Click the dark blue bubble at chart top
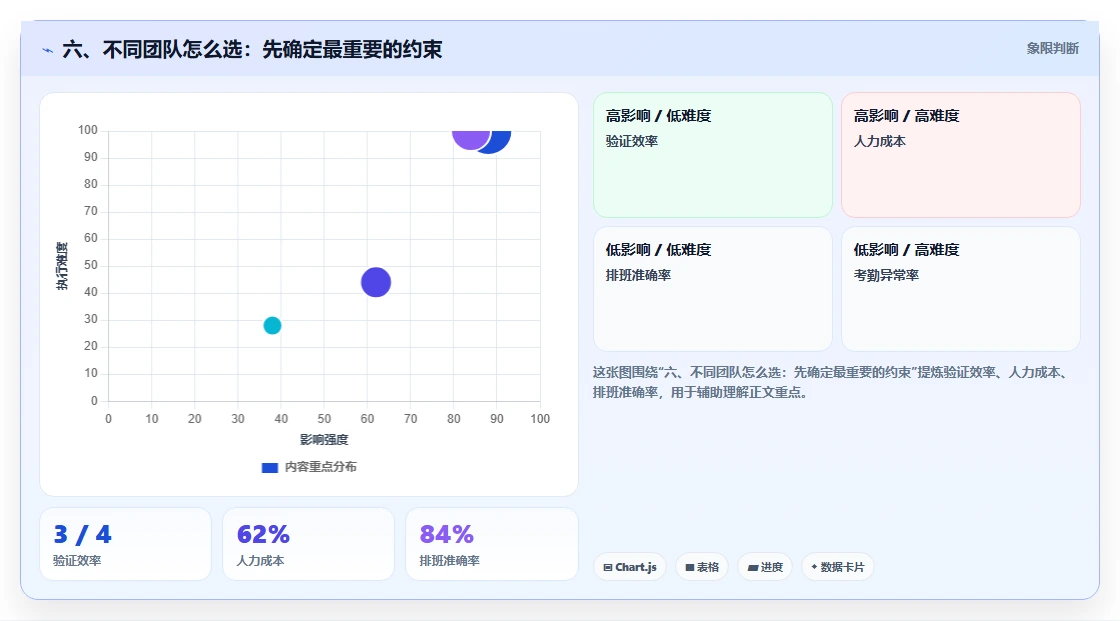The width and height of the screenshot is (1120, 621). pyautogui.click(x=499, y=141)
